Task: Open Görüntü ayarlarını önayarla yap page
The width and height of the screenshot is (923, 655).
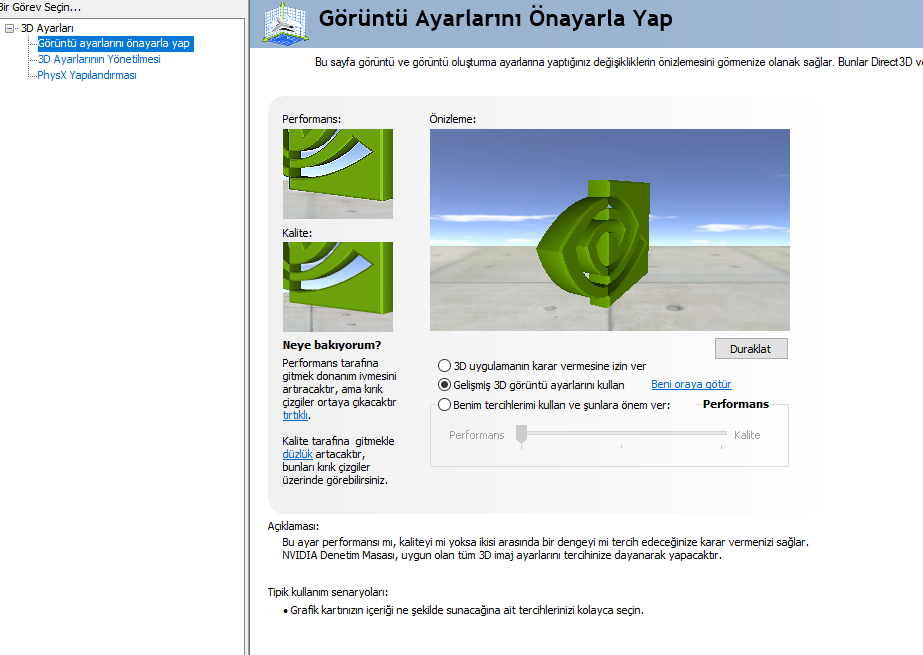Action: point(114,44)
